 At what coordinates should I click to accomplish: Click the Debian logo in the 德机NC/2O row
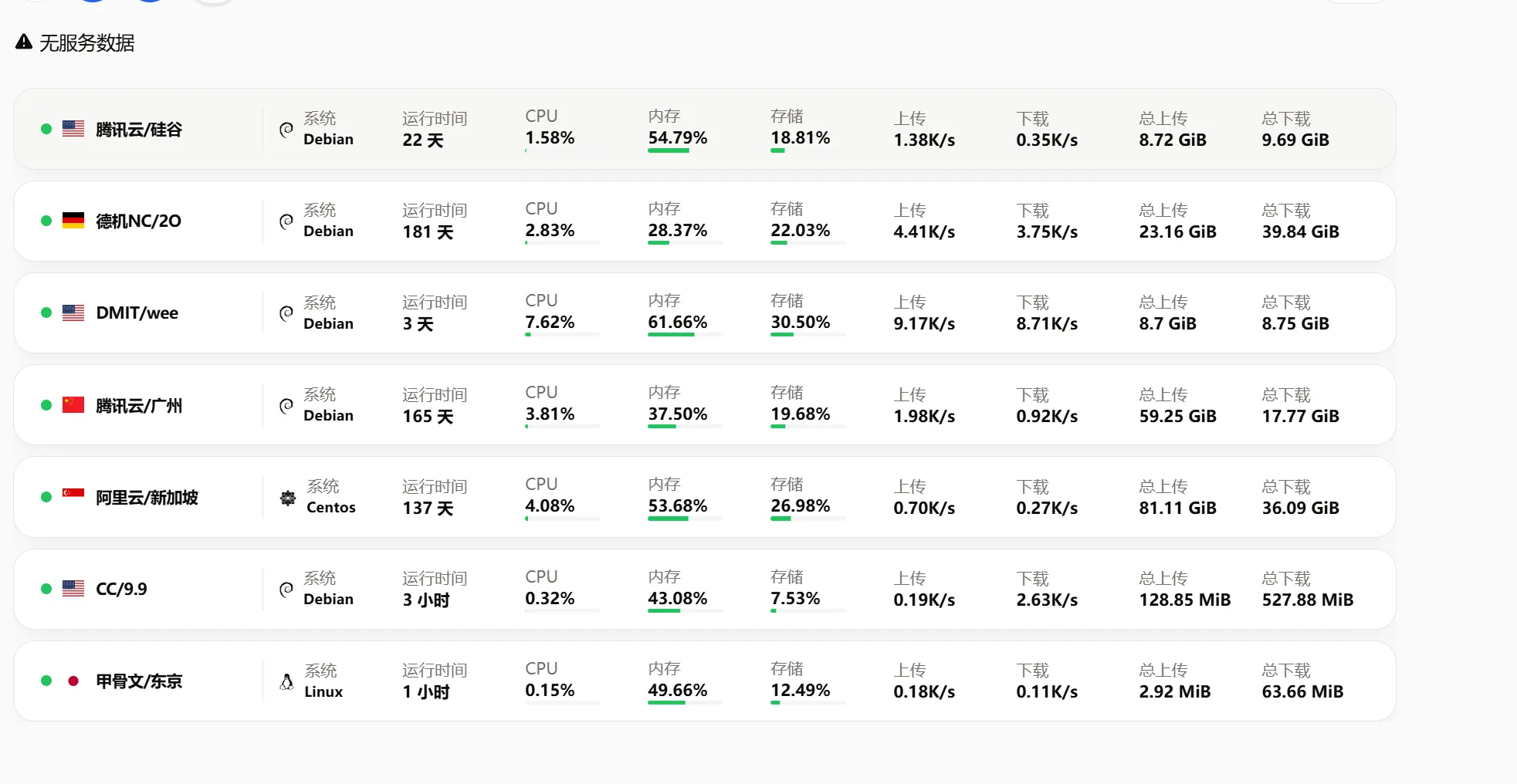click(x=286, y=221)
